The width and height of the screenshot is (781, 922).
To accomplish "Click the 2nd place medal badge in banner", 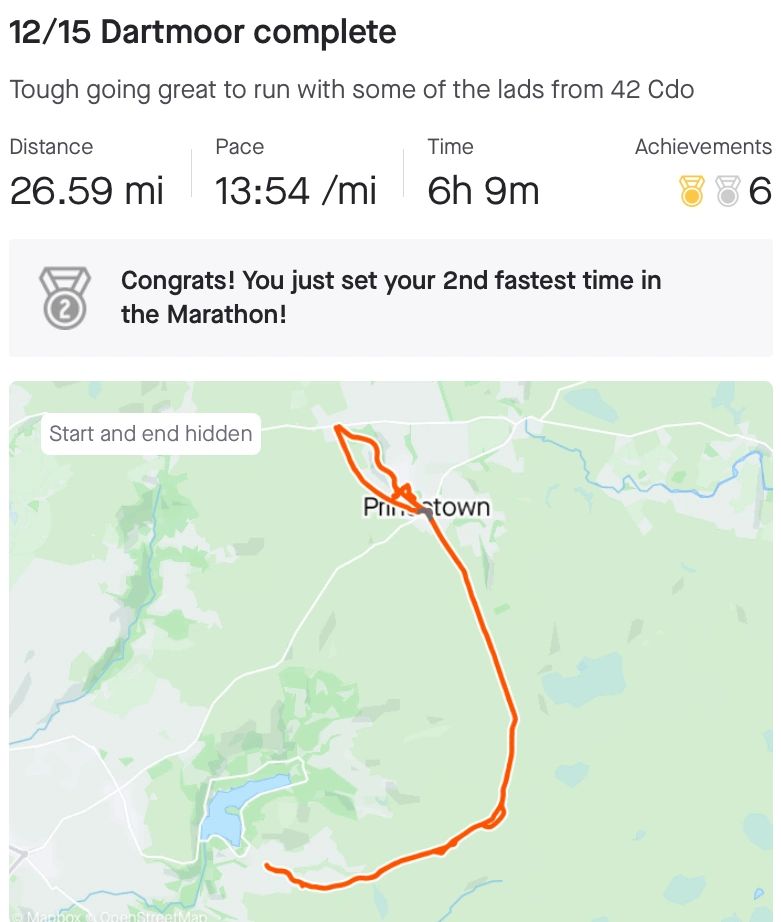I will pos(64,297).
